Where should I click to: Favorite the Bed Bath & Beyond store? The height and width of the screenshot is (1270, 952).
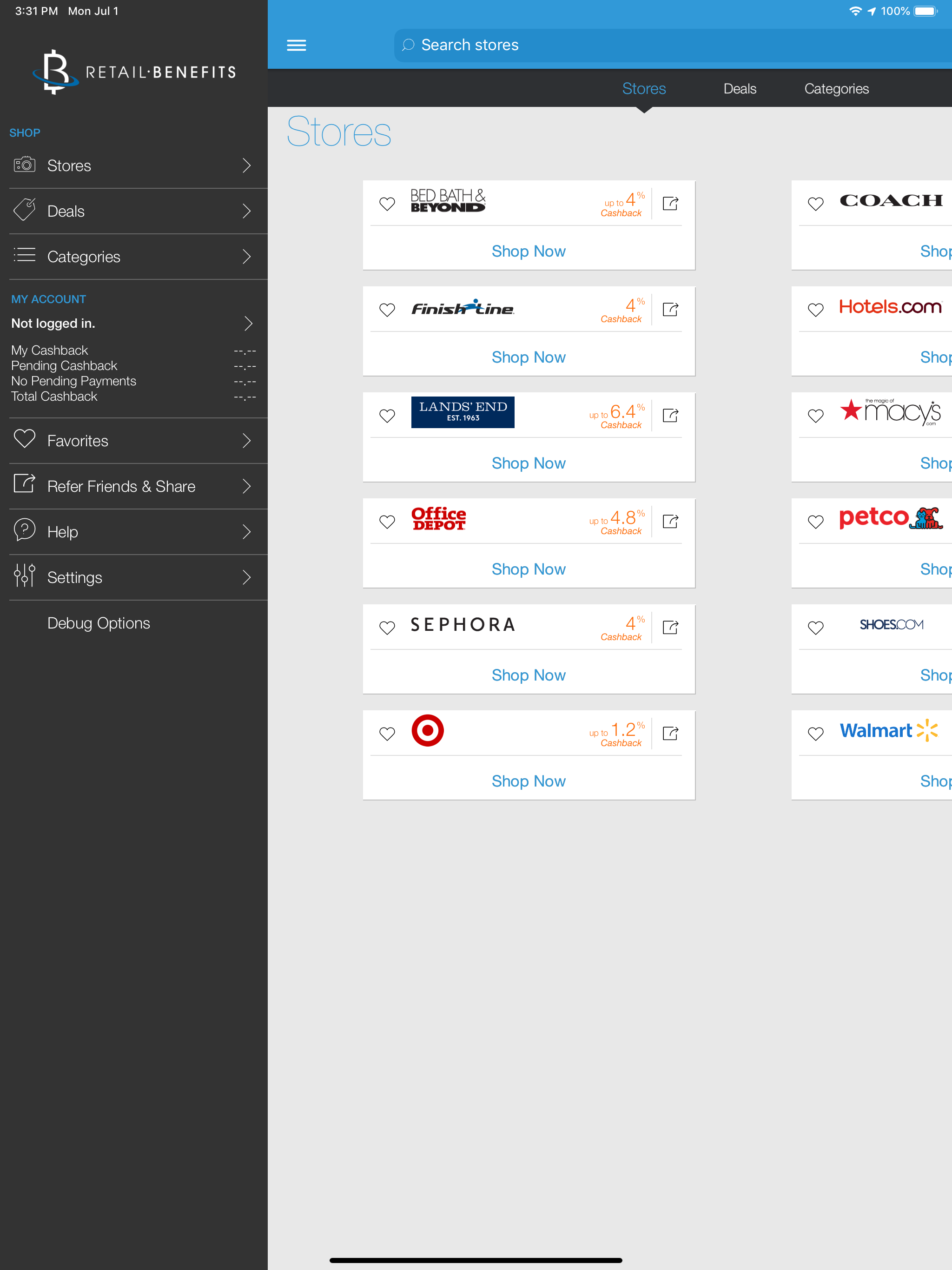(x=387, y=204)
